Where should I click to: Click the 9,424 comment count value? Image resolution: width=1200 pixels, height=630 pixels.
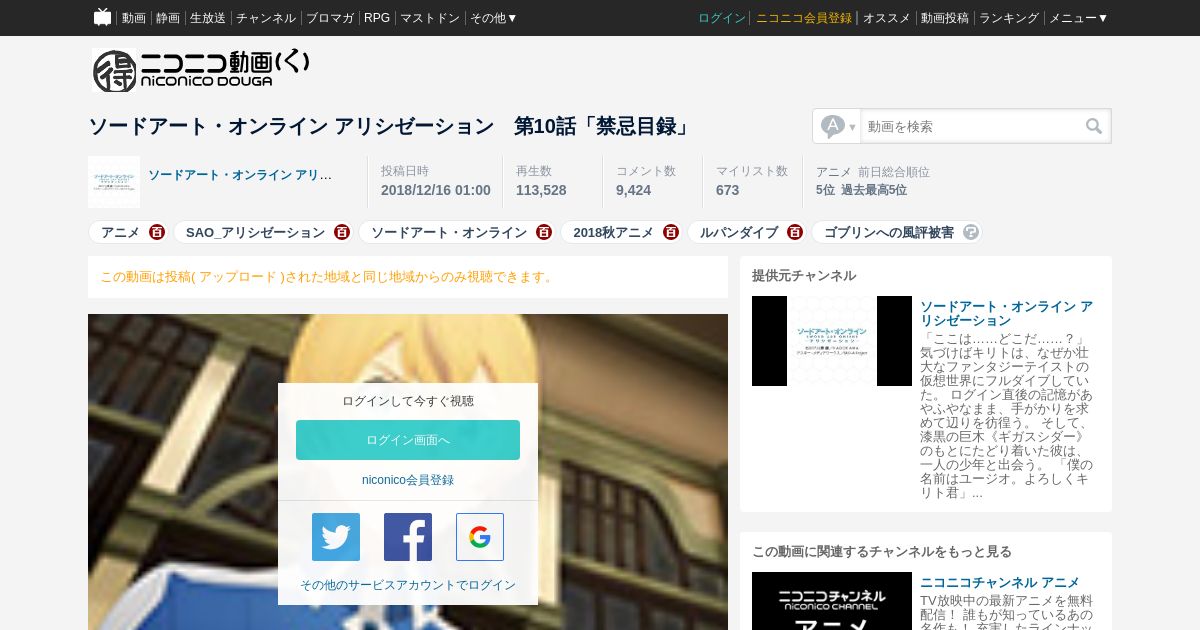pyautogui.click(x=633, y=190)
